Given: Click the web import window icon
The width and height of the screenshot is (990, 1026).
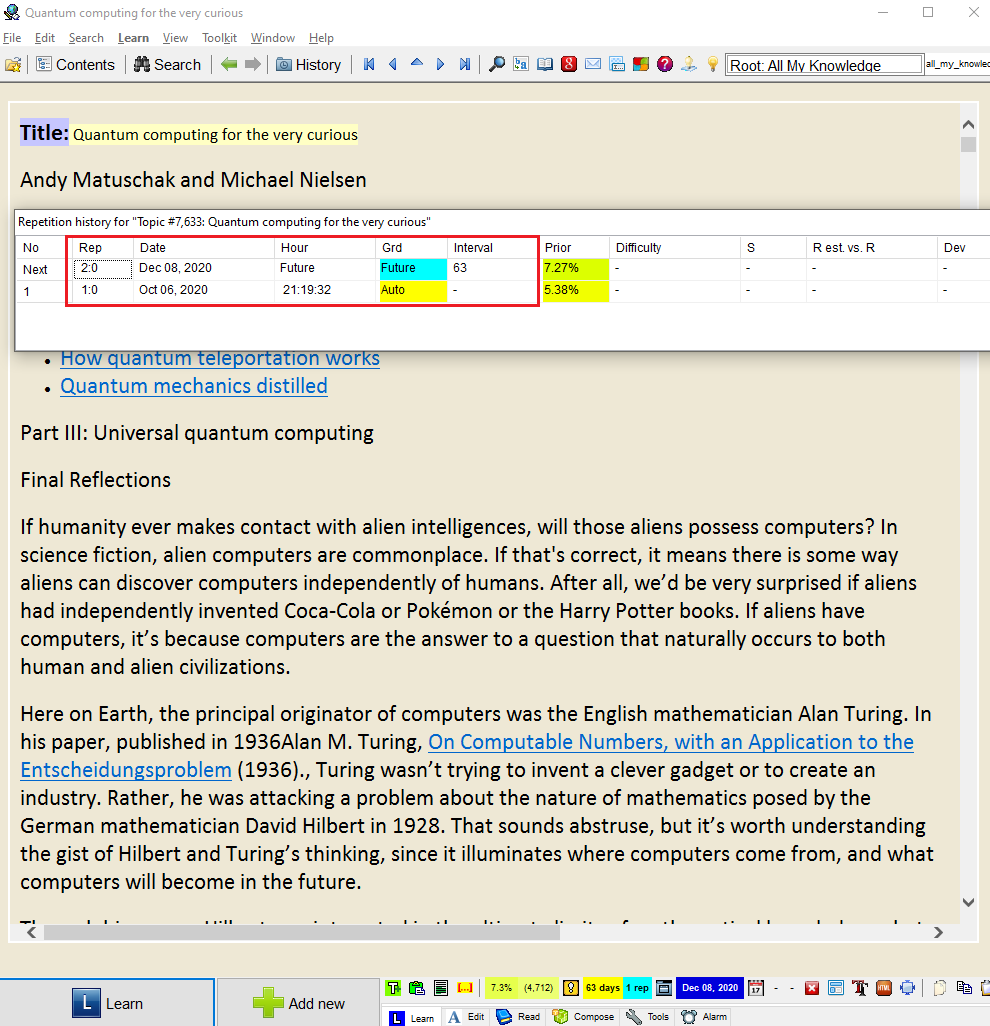Looking at the screenshot, I should pyautogui.click(x=617, y=64).
